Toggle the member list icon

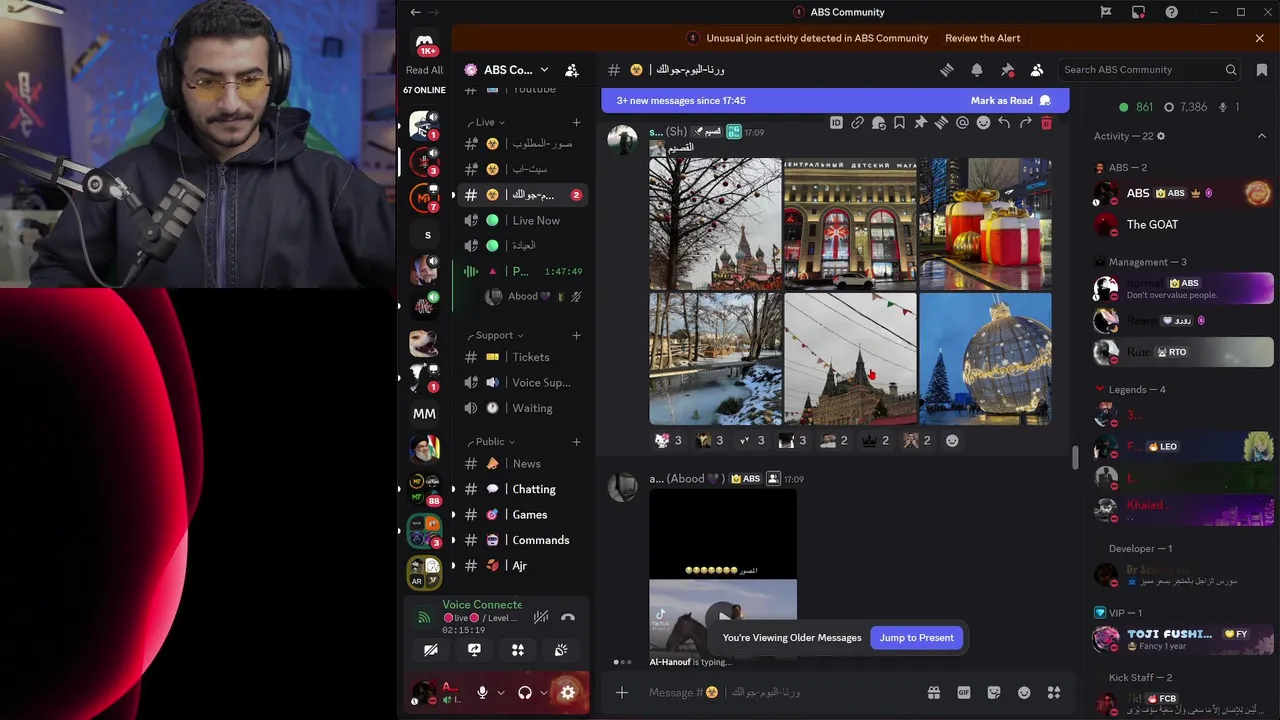tap(1037, 70)
